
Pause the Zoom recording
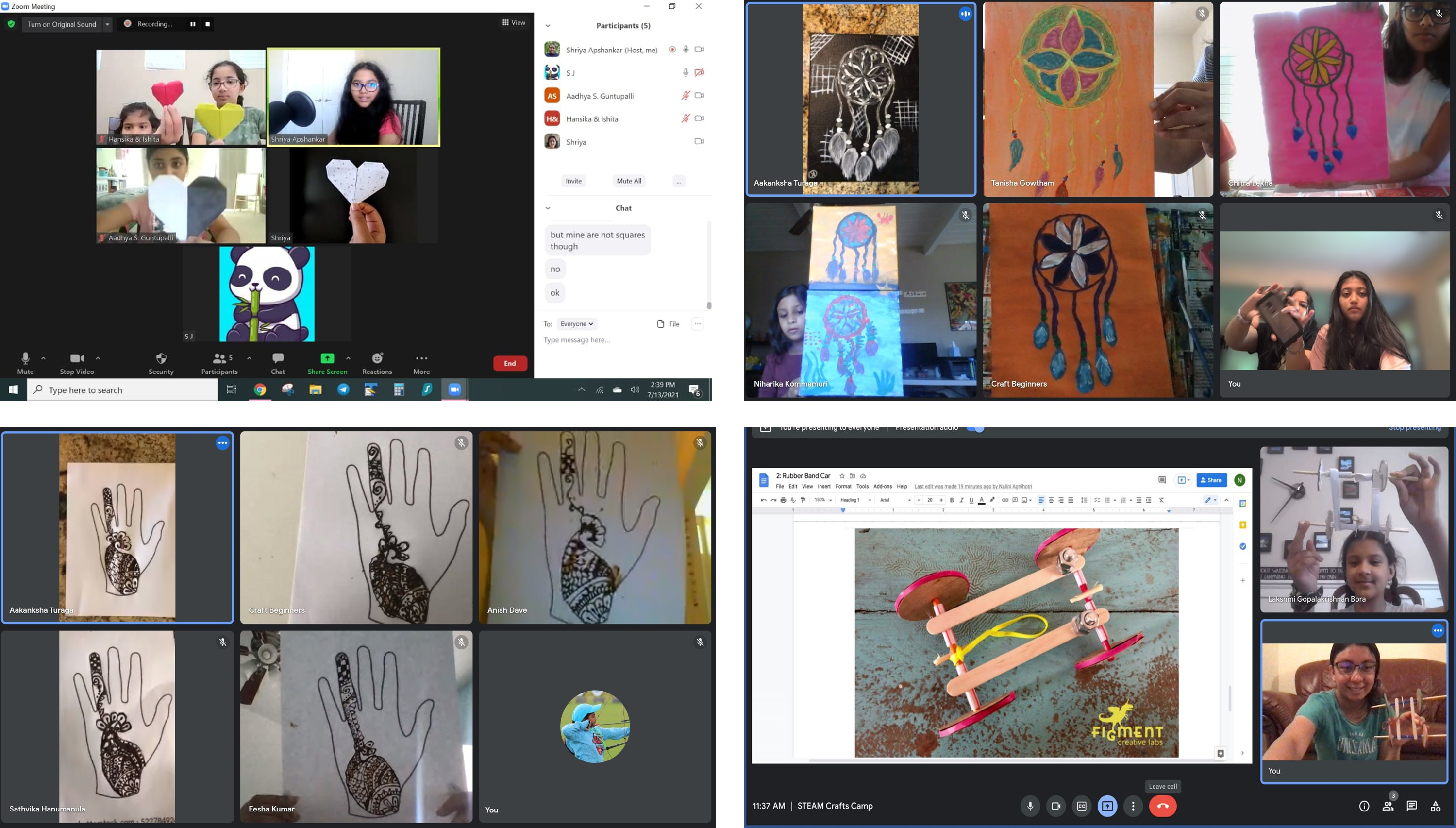tap(193, 24)
